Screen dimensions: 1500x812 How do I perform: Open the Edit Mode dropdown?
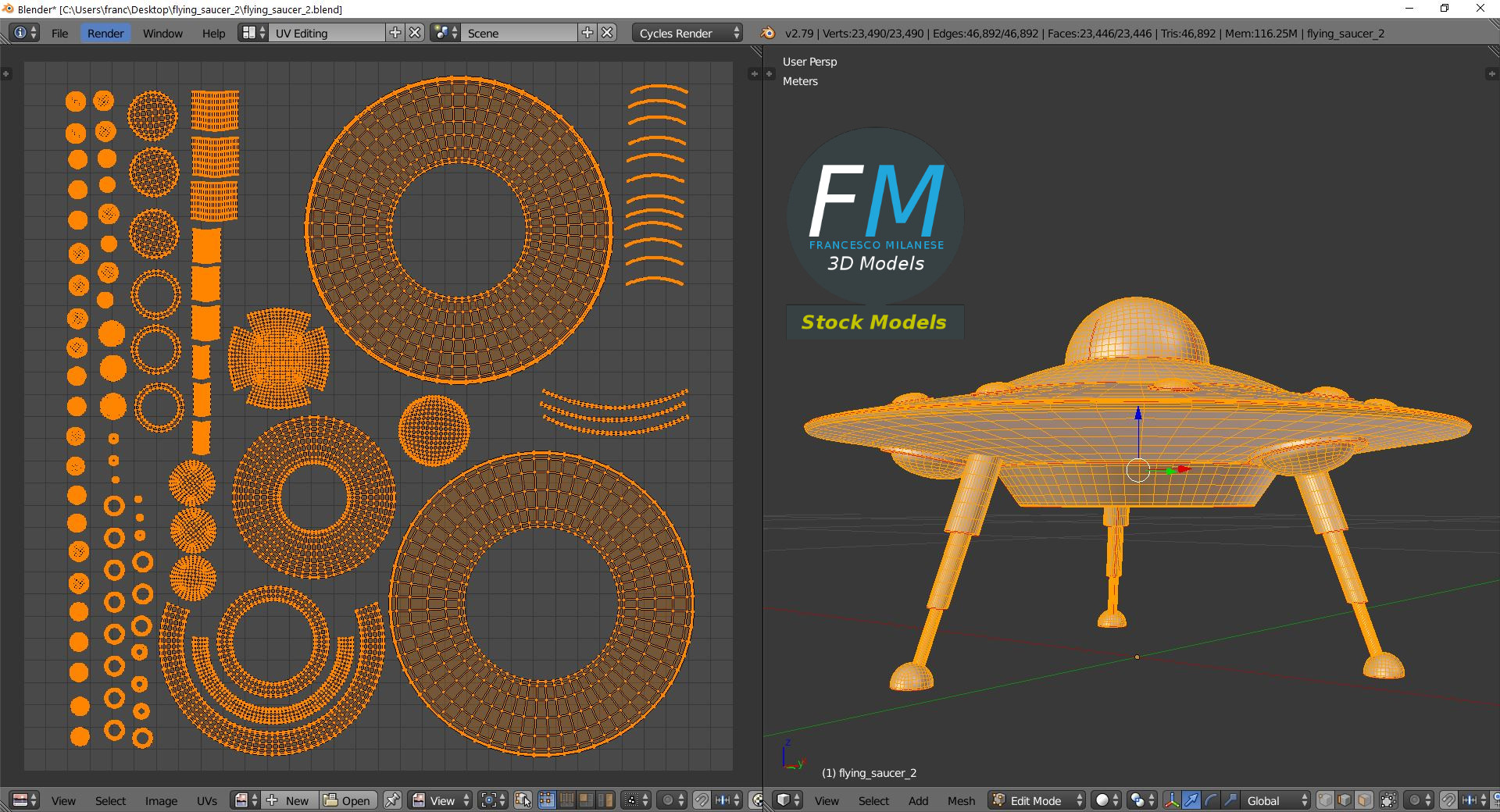click(x=1037, y=800)
